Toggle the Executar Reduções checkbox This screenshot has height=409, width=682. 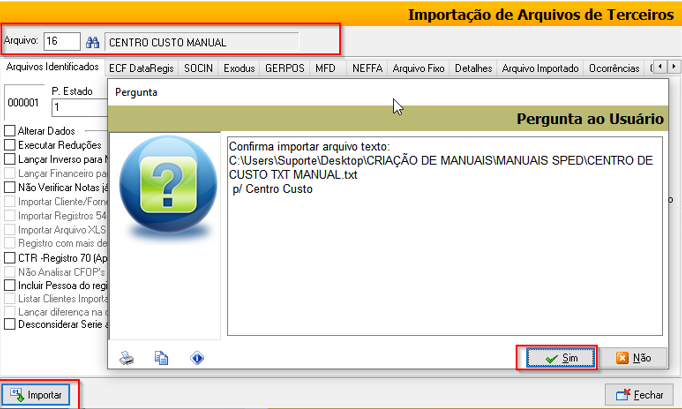pyautogui.click(x=10, y=145)
